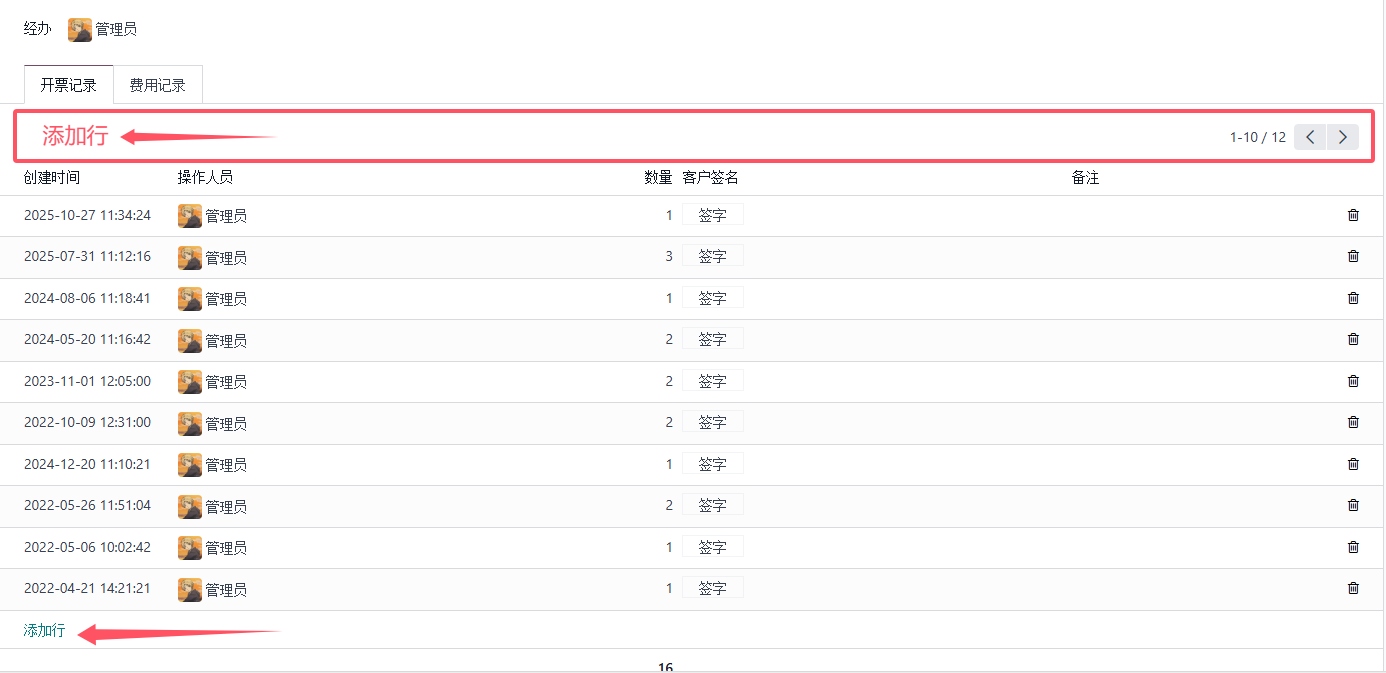Image resolution: width=1386 pixels, height=673 pixels.
Task: Switch to the 费用记录 tab
Action: pos(157,85)
